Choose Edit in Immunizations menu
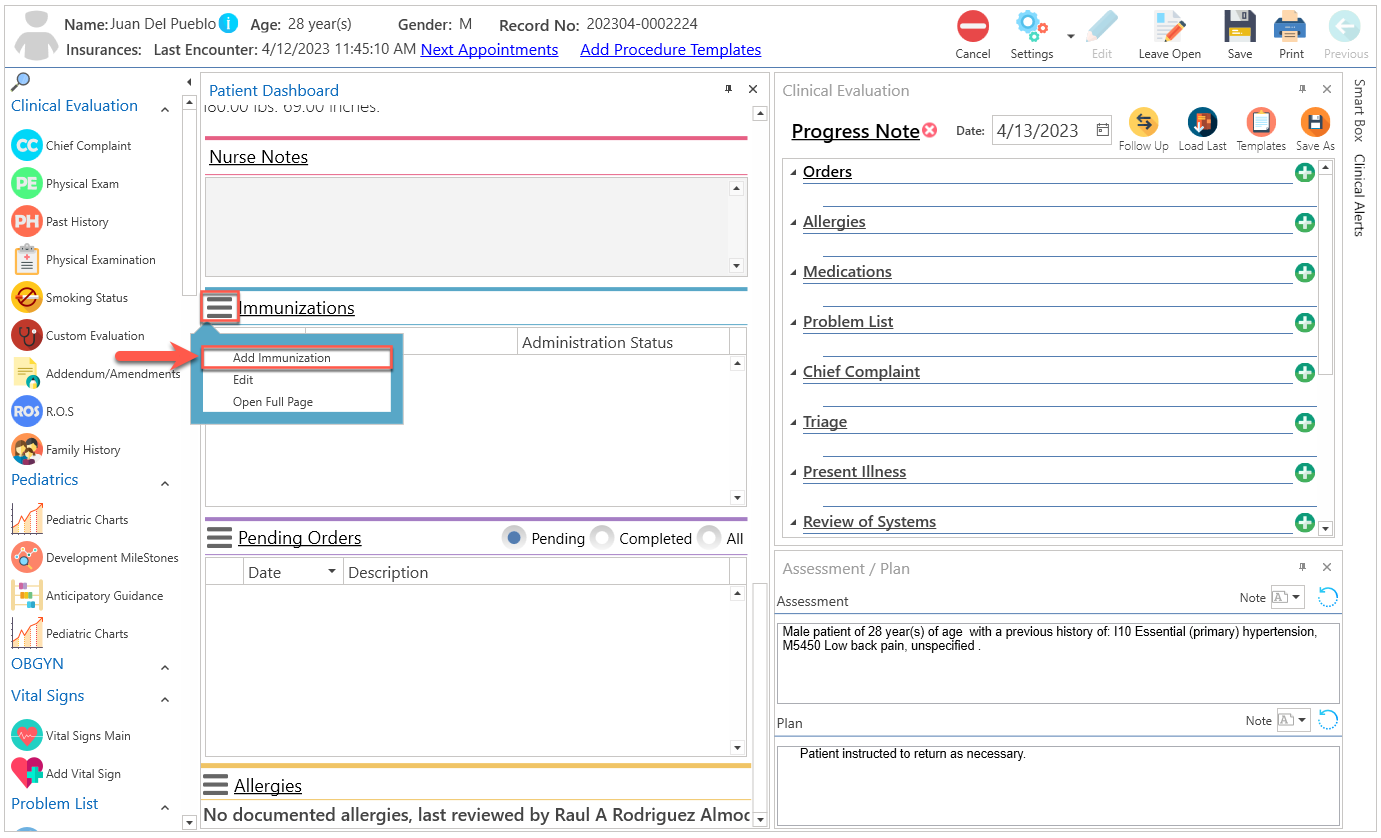 point(296,380)
